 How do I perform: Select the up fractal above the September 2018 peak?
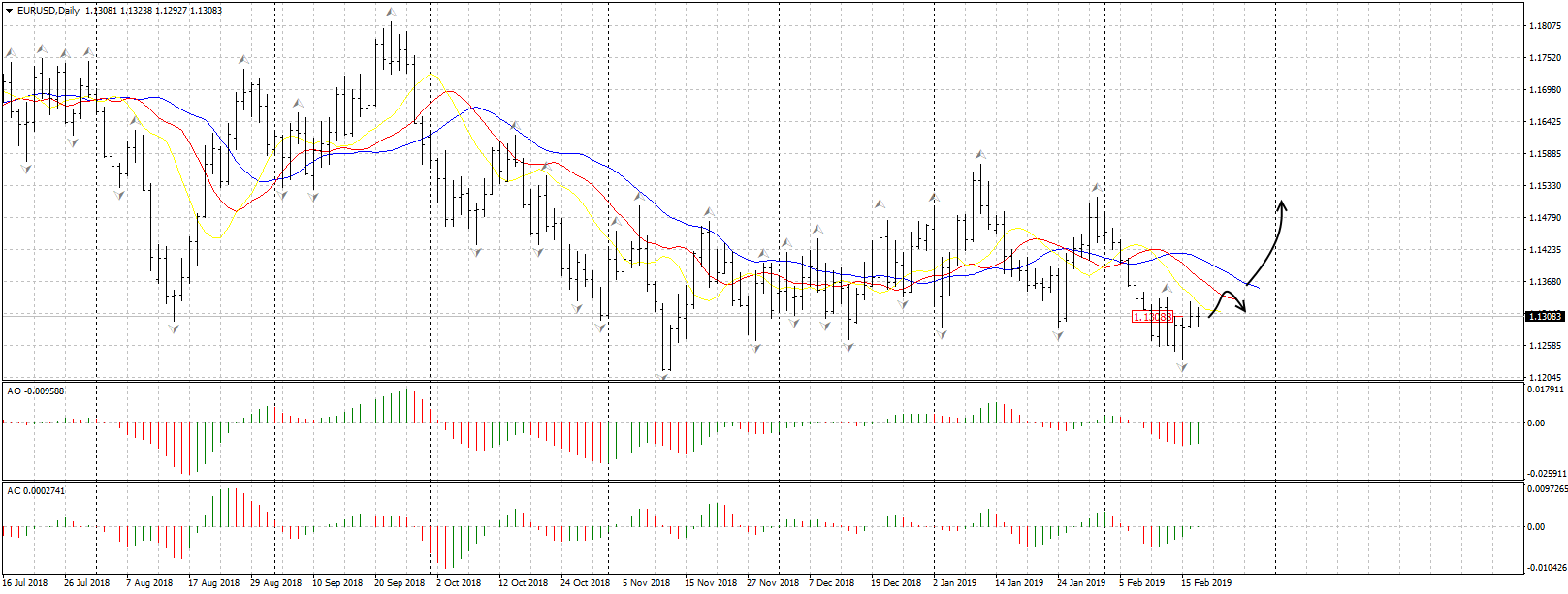click(x=391, y=14)
